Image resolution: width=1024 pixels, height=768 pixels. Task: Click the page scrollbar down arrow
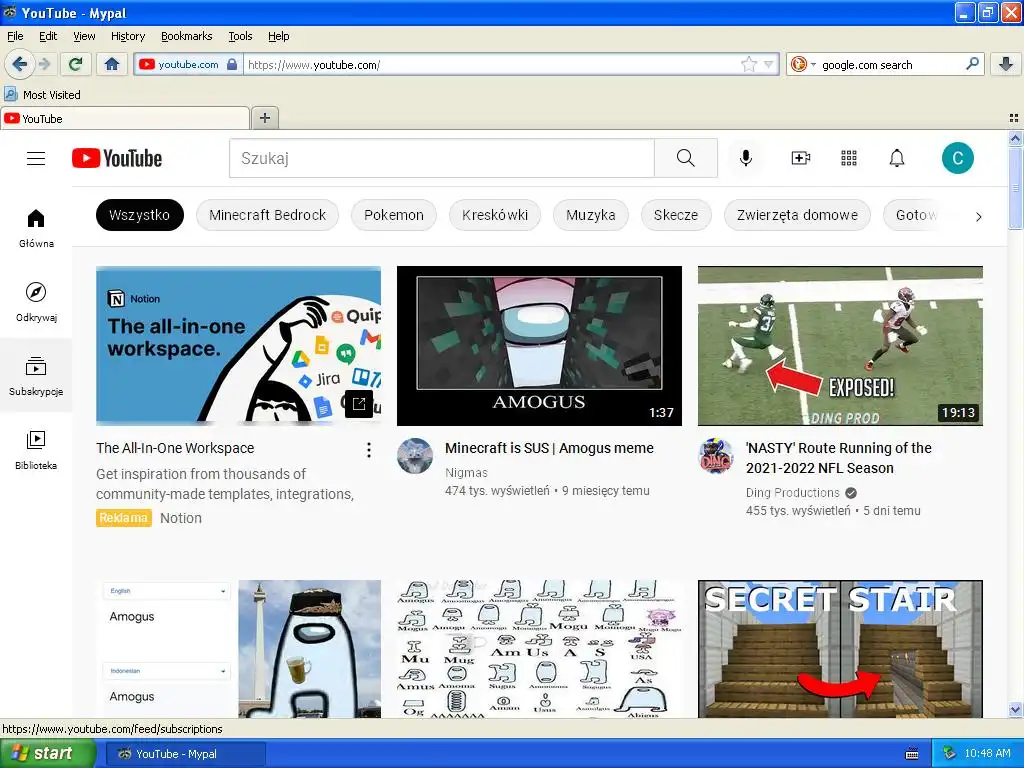coord(1015,710)
